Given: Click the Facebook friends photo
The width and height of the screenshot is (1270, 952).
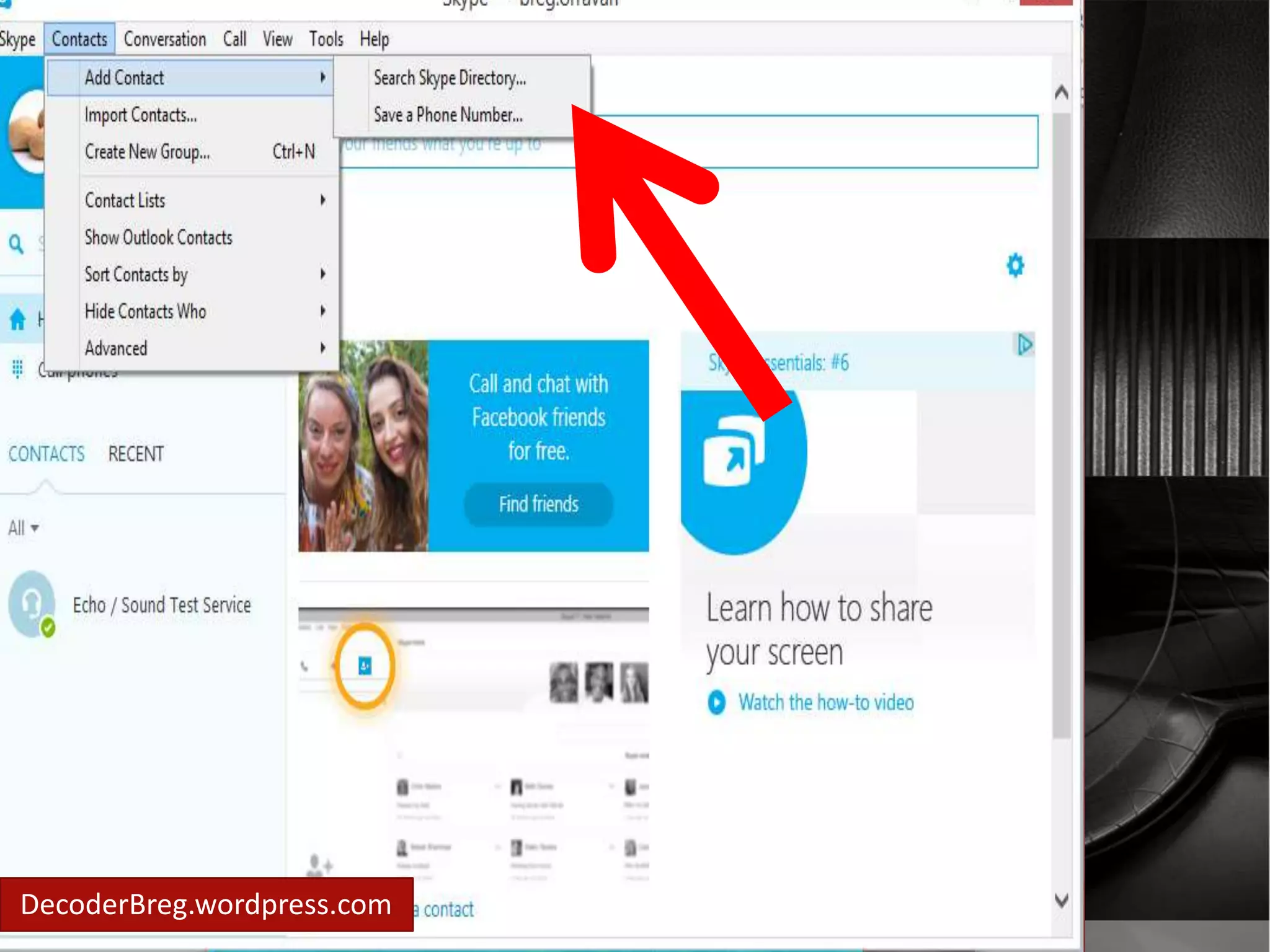Looking at the screenshot, I should [x=363, y=446].
